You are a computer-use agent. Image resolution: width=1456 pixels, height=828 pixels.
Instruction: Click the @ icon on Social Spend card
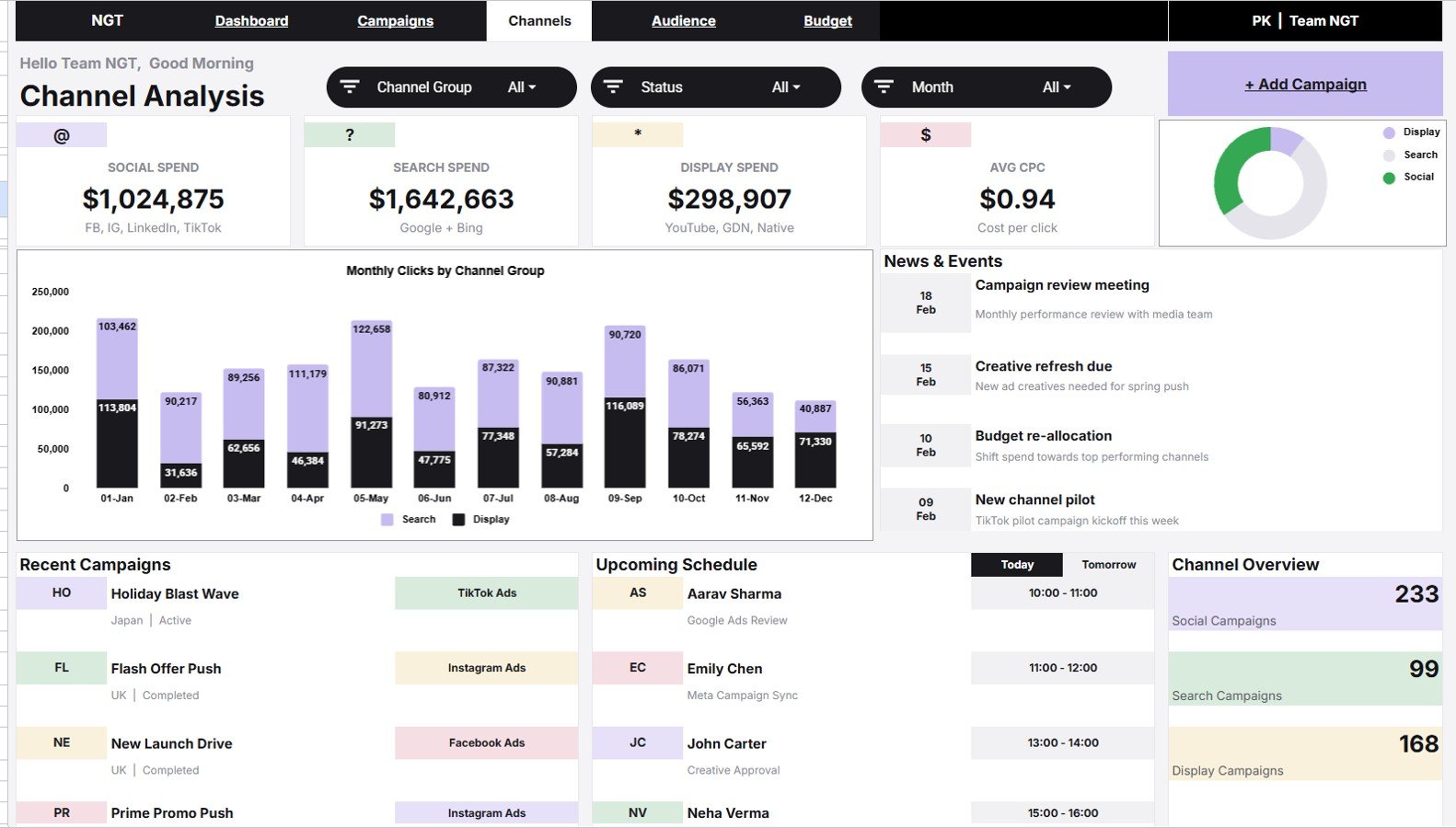62,135
